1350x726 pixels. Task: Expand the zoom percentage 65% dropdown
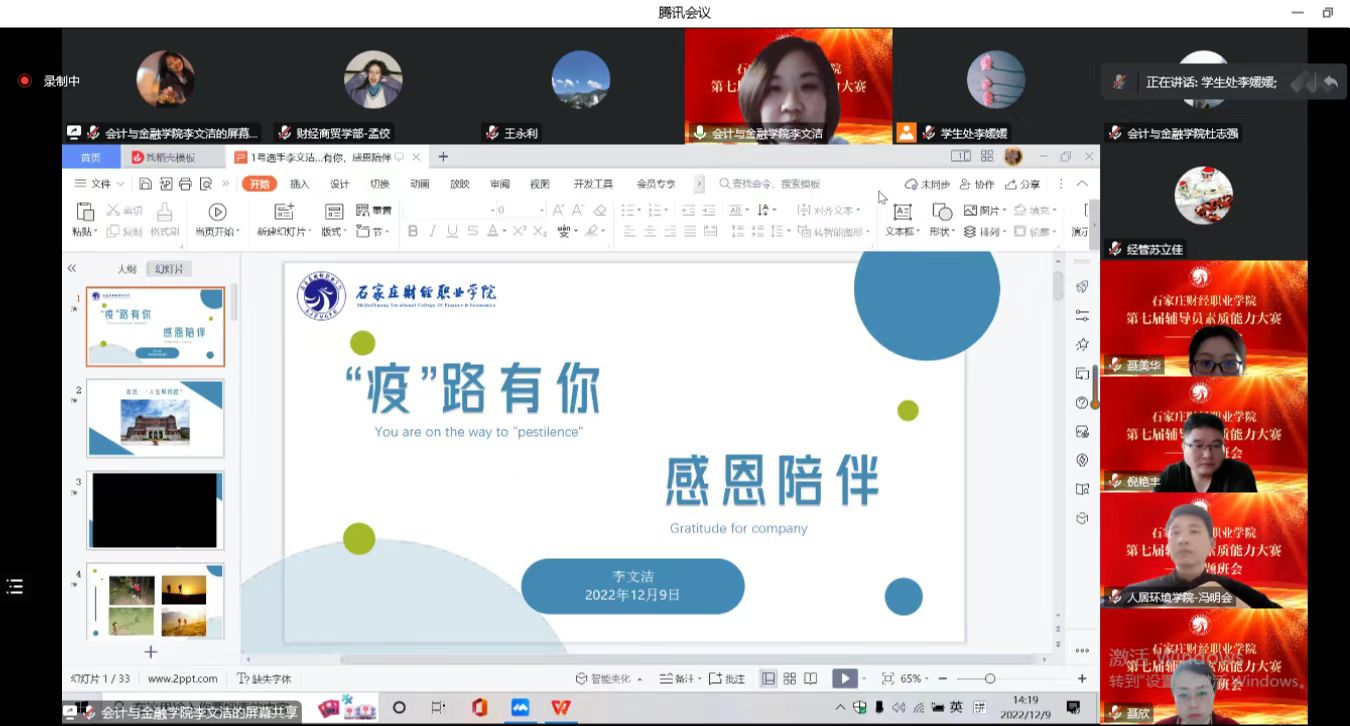914,679
